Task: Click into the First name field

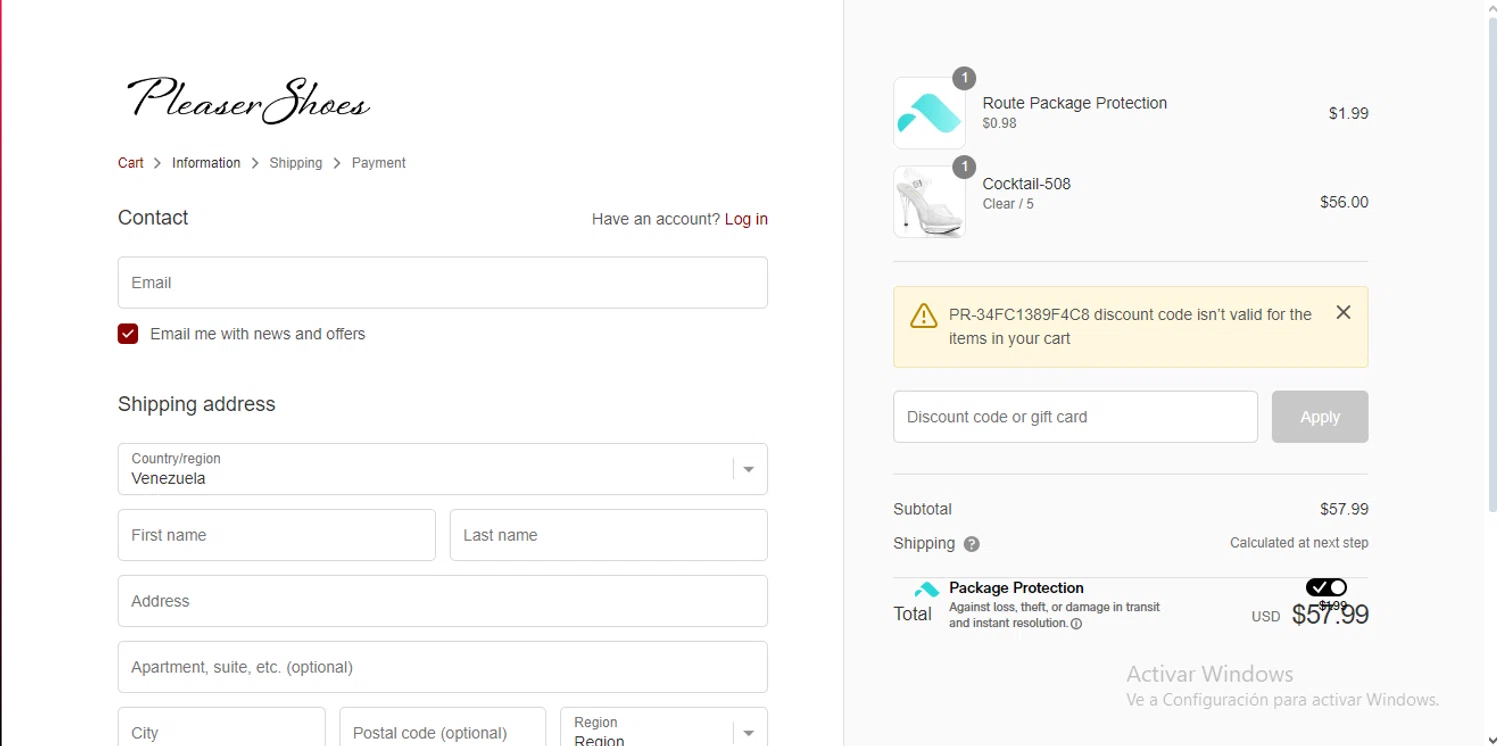Action: (276, 535)
